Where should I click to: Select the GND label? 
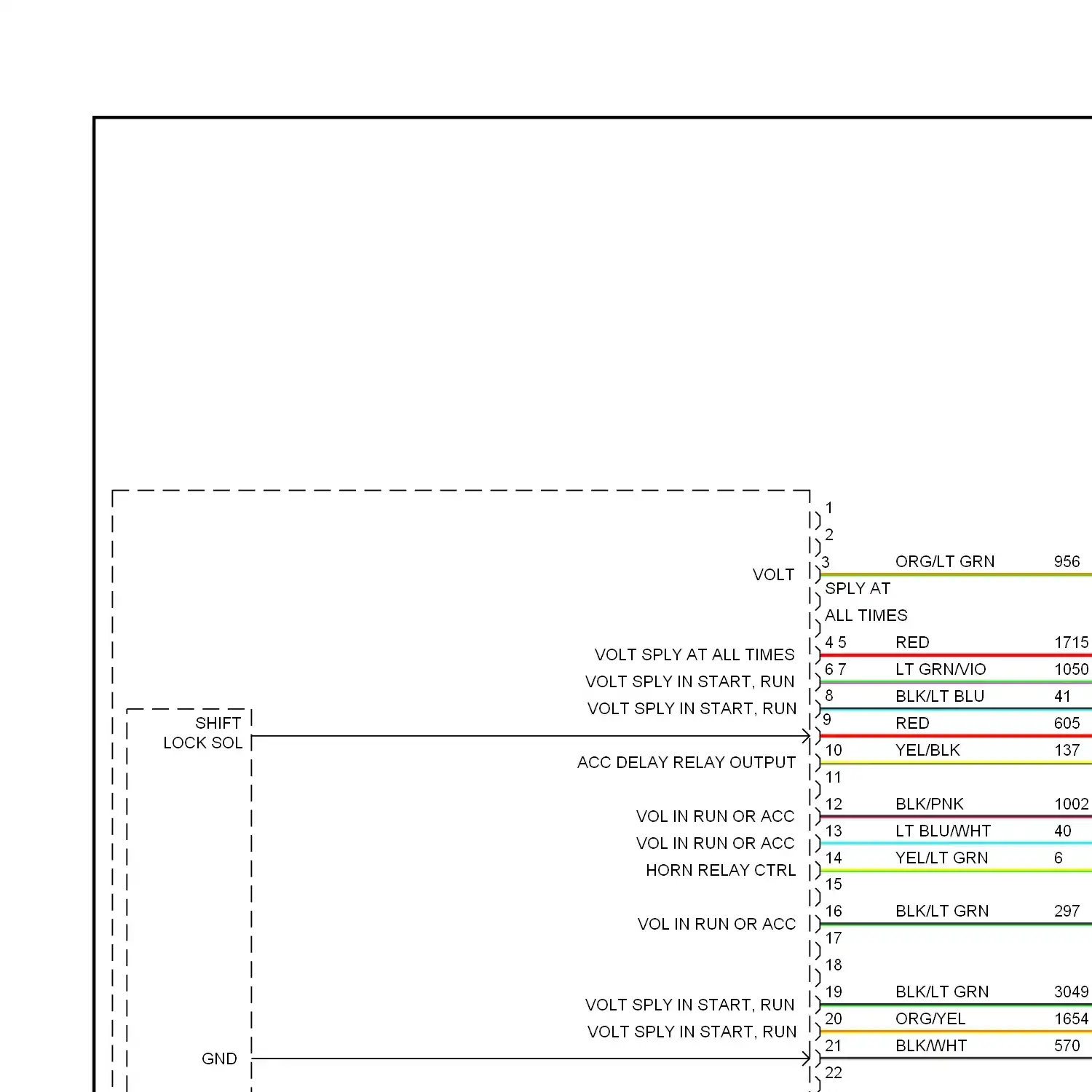coord(219,1059)
